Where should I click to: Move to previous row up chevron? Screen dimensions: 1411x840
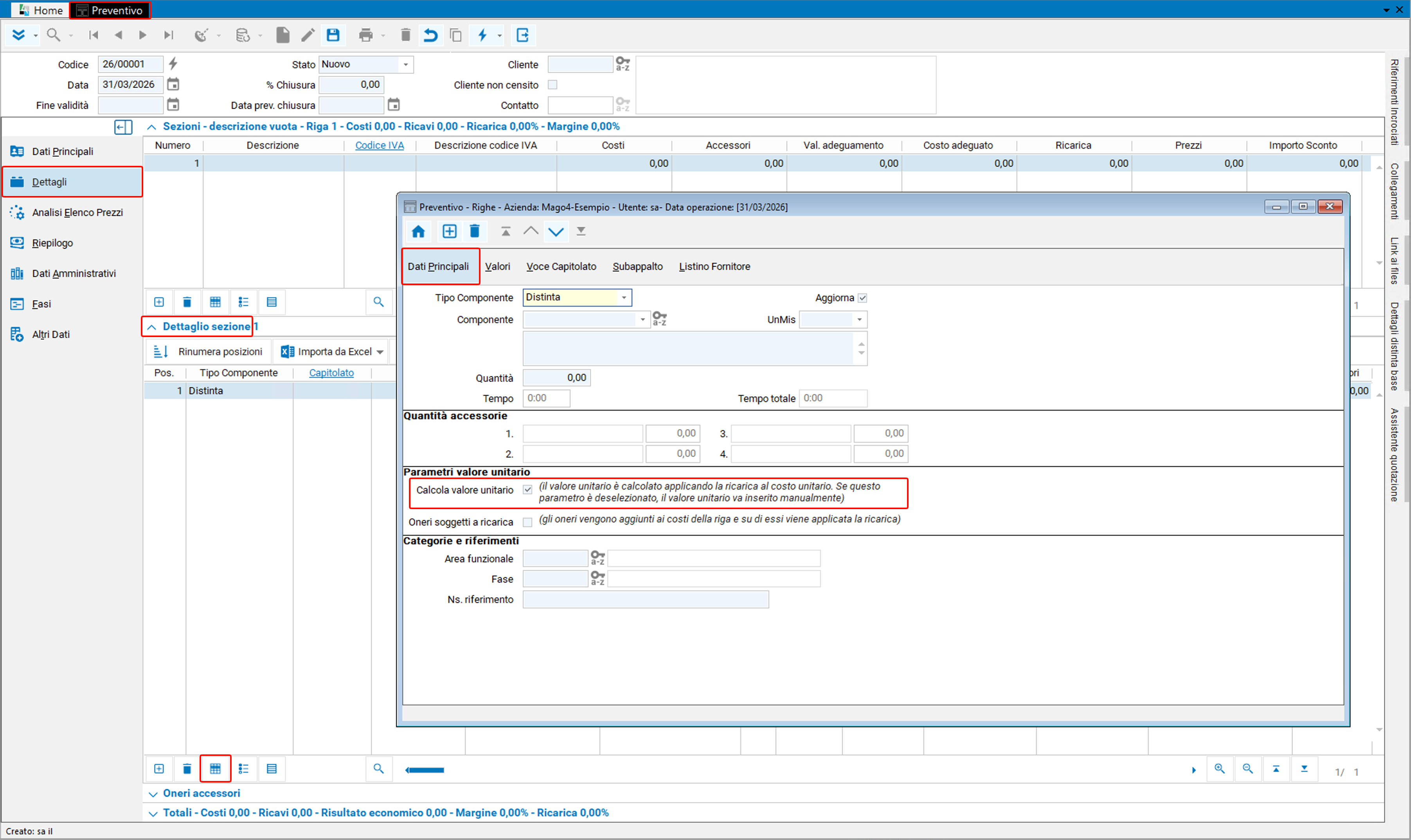point(531,231)
